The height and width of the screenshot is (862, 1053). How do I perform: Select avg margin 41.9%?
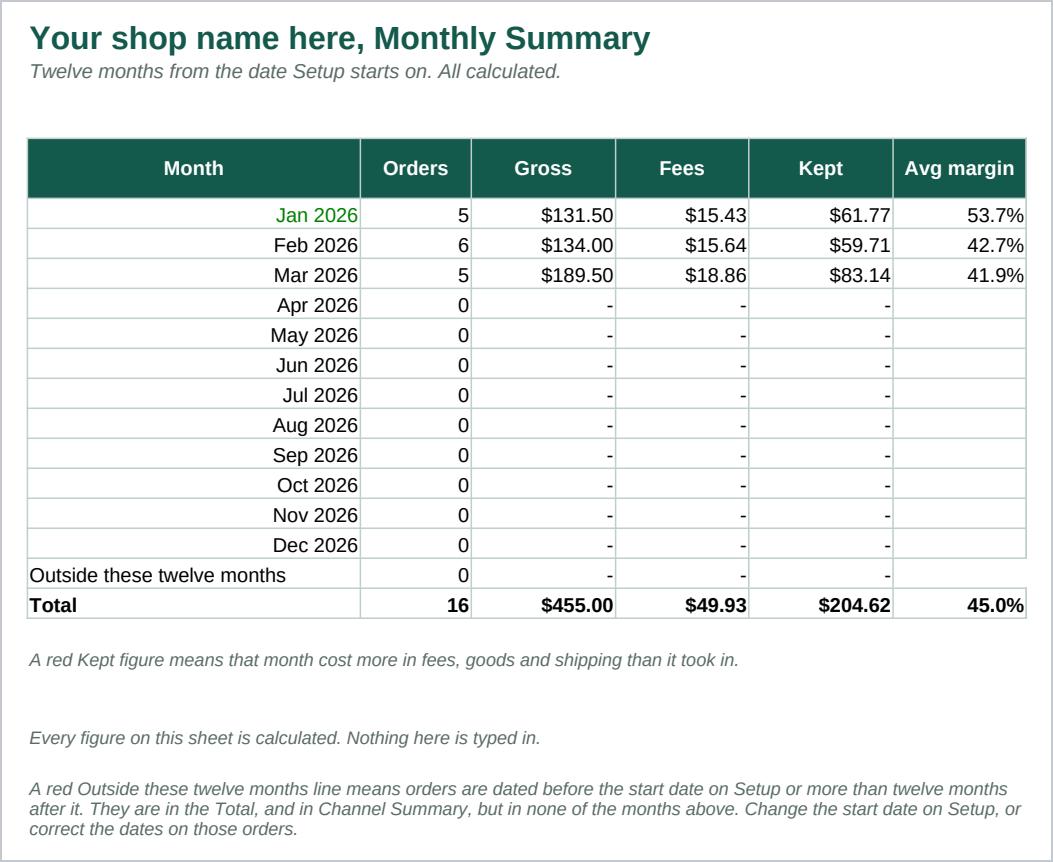pyautogui.click(x=960, y=275)
